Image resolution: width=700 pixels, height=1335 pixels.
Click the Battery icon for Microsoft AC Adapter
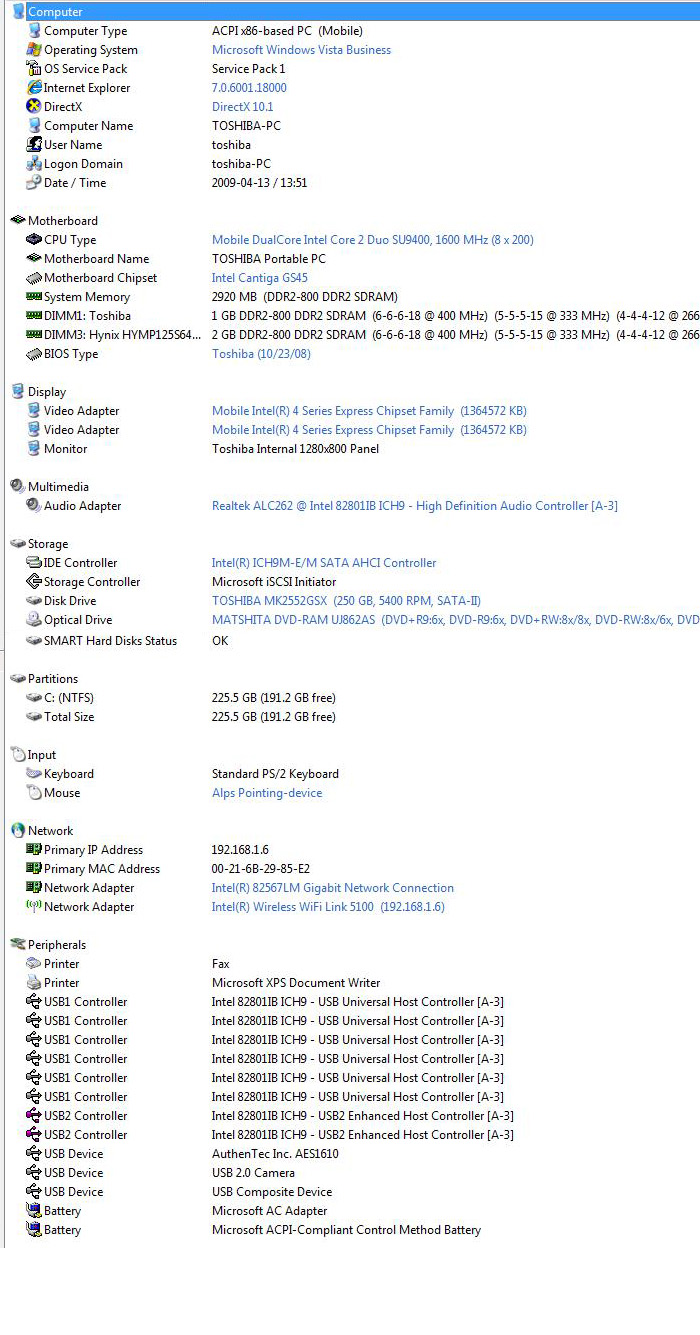pyautogui.click(x=34, y=1211)
